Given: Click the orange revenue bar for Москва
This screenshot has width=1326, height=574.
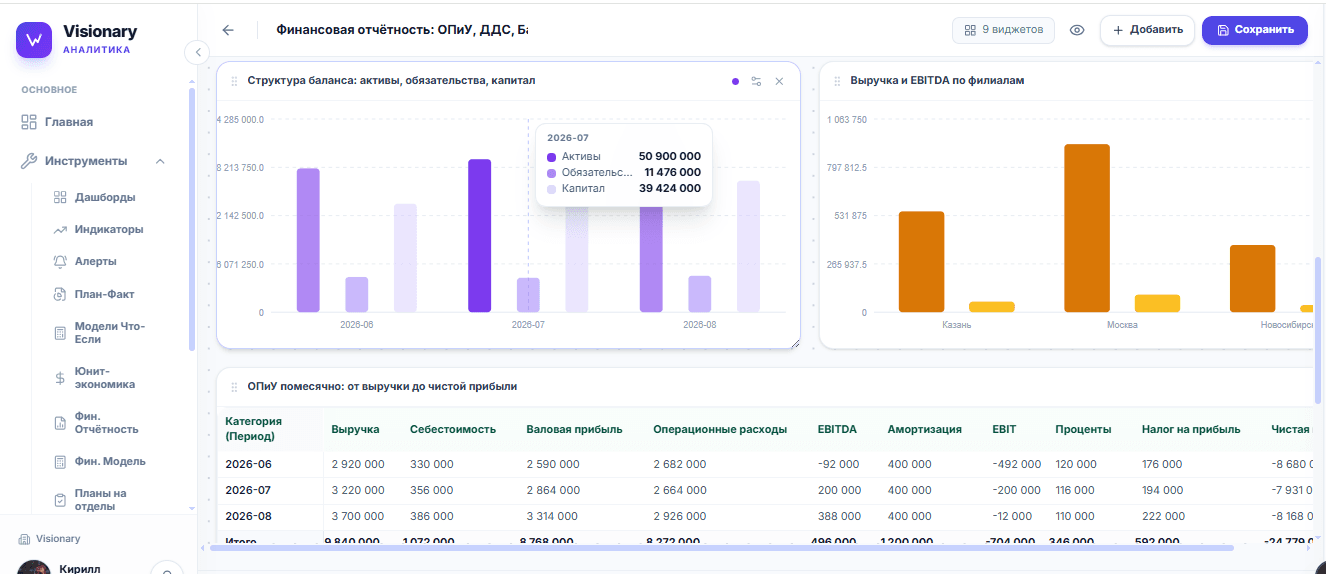Looking at the screenshot, I should click(1087, 228).
